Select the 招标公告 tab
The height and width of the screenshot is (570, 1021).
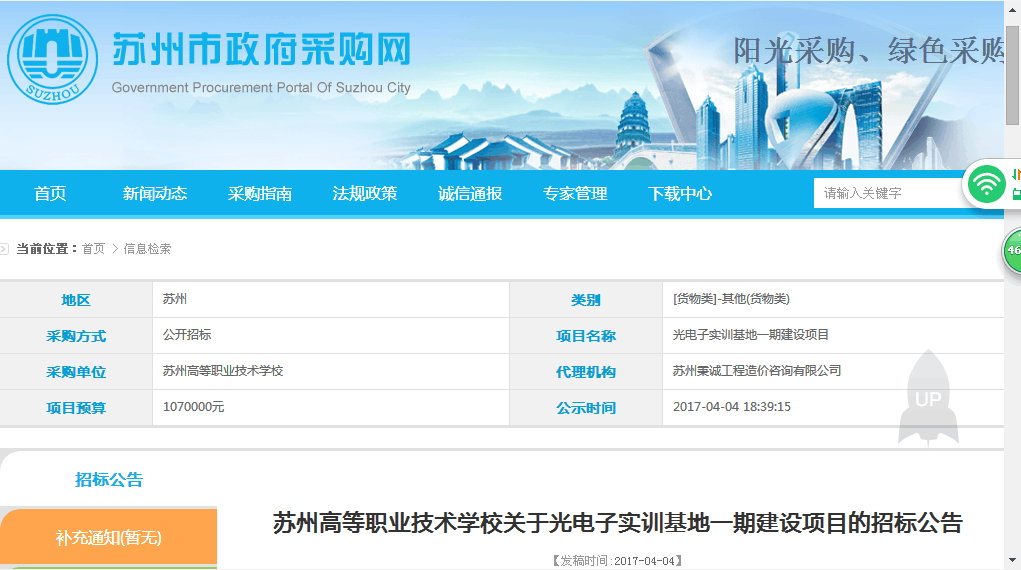[x=109, y=479]
